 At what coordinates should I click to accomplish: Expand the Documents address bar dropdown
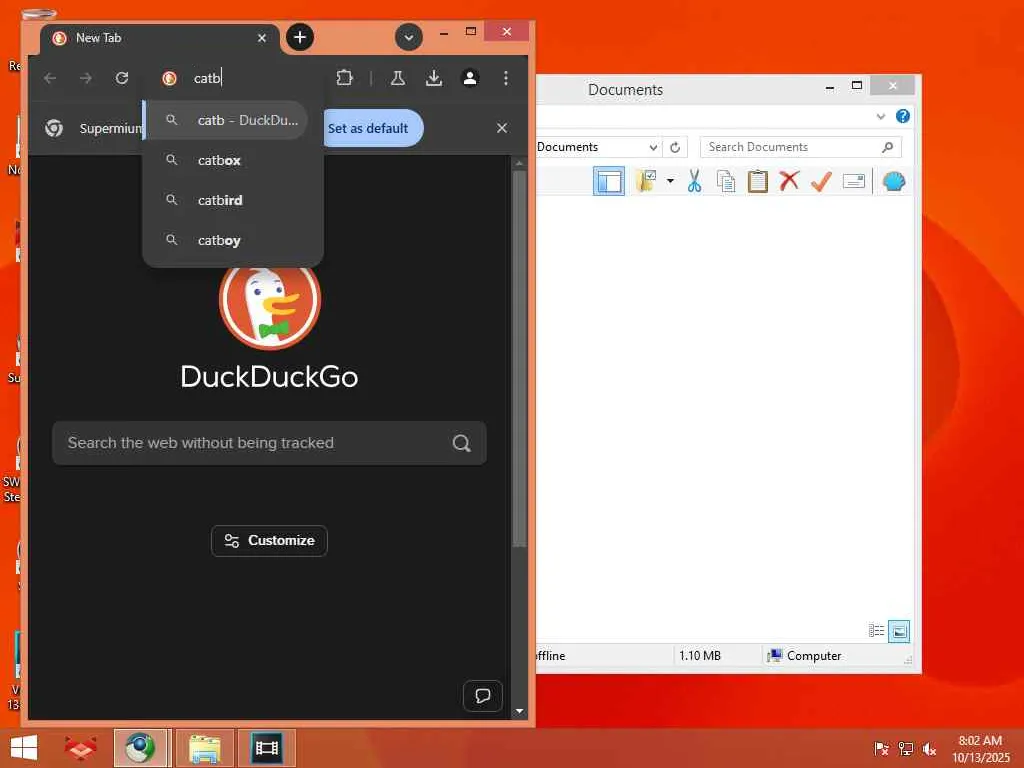(x=652, y=147)
